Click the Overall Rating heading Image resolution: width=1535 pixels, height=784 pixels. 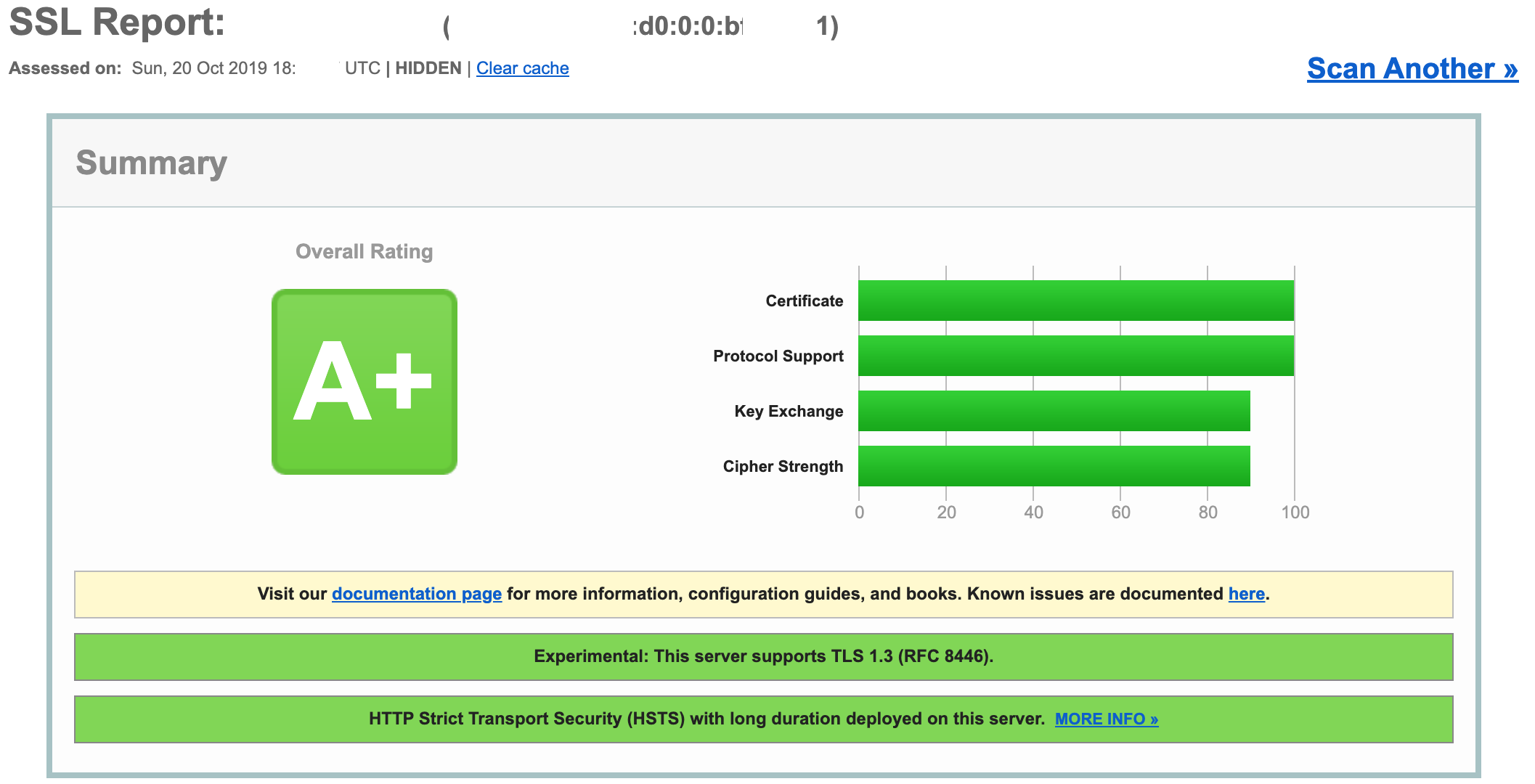coord(364,251)
